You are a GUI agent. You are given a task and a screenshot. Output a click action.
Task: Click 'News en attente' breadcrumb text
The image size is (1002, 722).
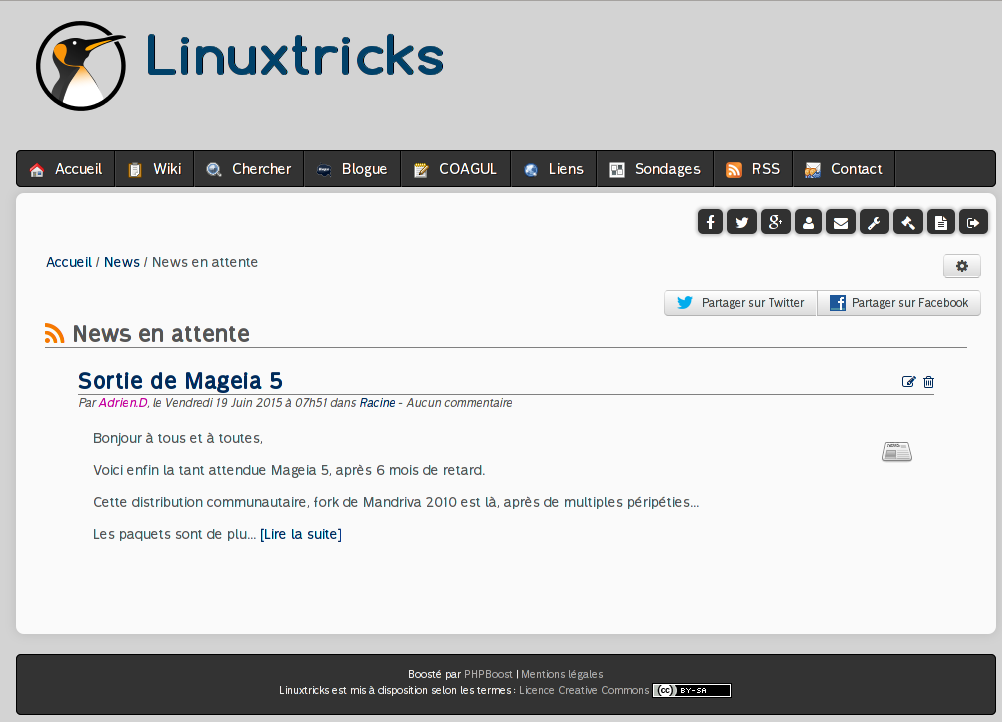[x=204, y=262]
